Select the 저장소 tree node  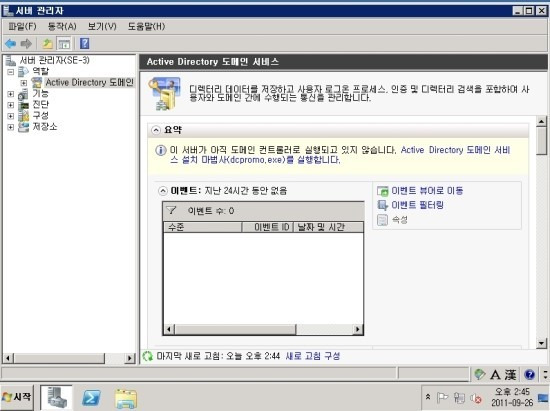pyautogui.click(x=45, y=127)
